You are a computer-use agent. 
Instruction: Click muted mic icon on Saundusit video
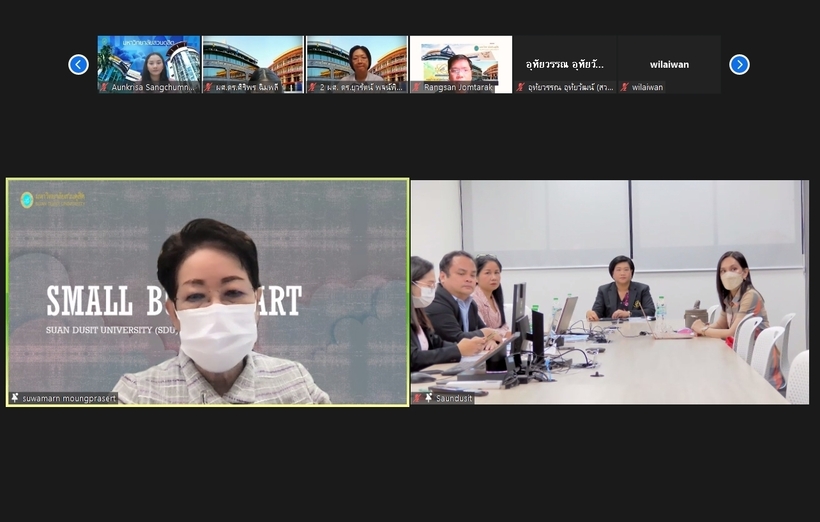[417, 399]
